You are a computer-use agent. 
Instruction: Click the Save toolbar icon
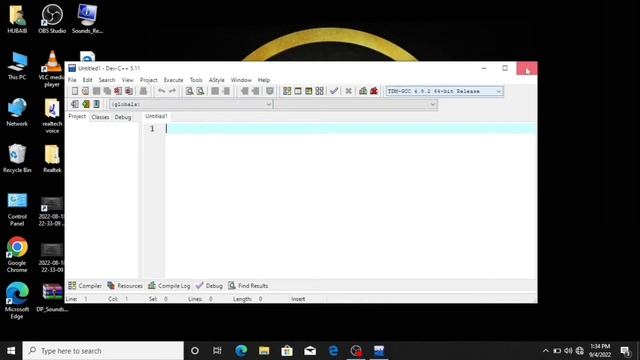pyautogui.click(x=96, y=91)
